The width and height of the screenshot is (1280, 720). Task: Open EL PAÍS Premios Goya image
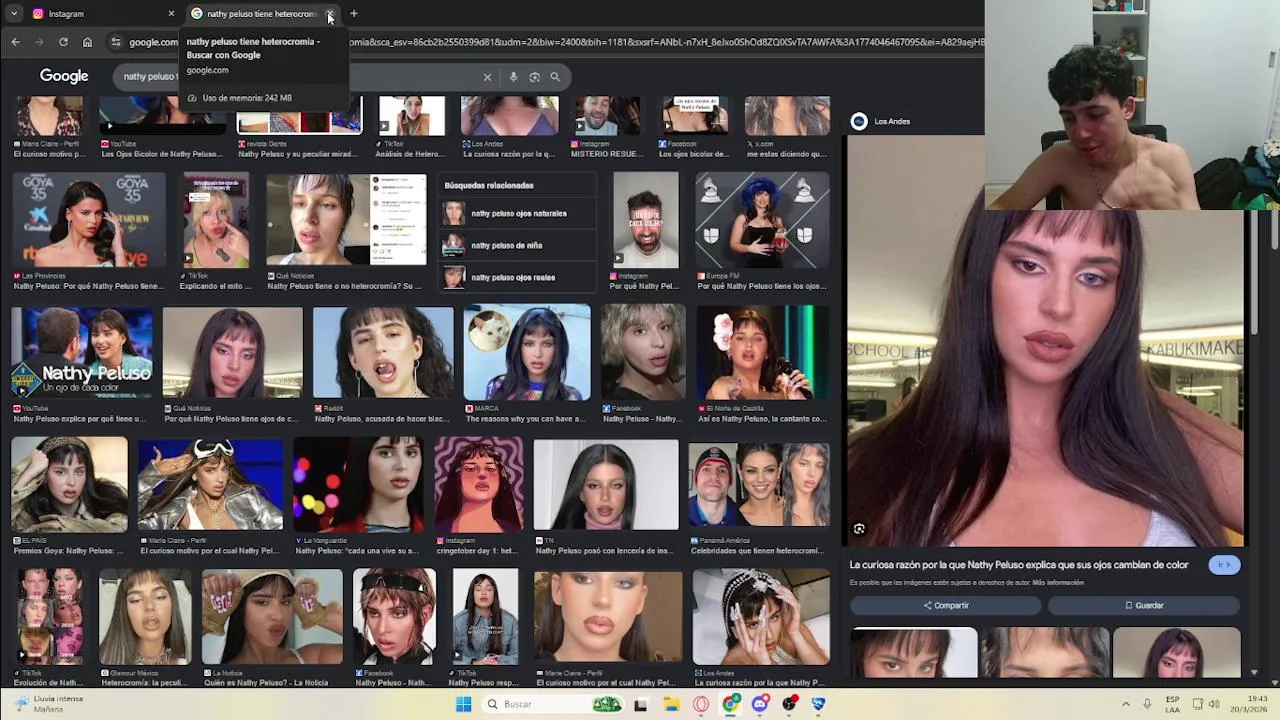[x=69, y=484]
